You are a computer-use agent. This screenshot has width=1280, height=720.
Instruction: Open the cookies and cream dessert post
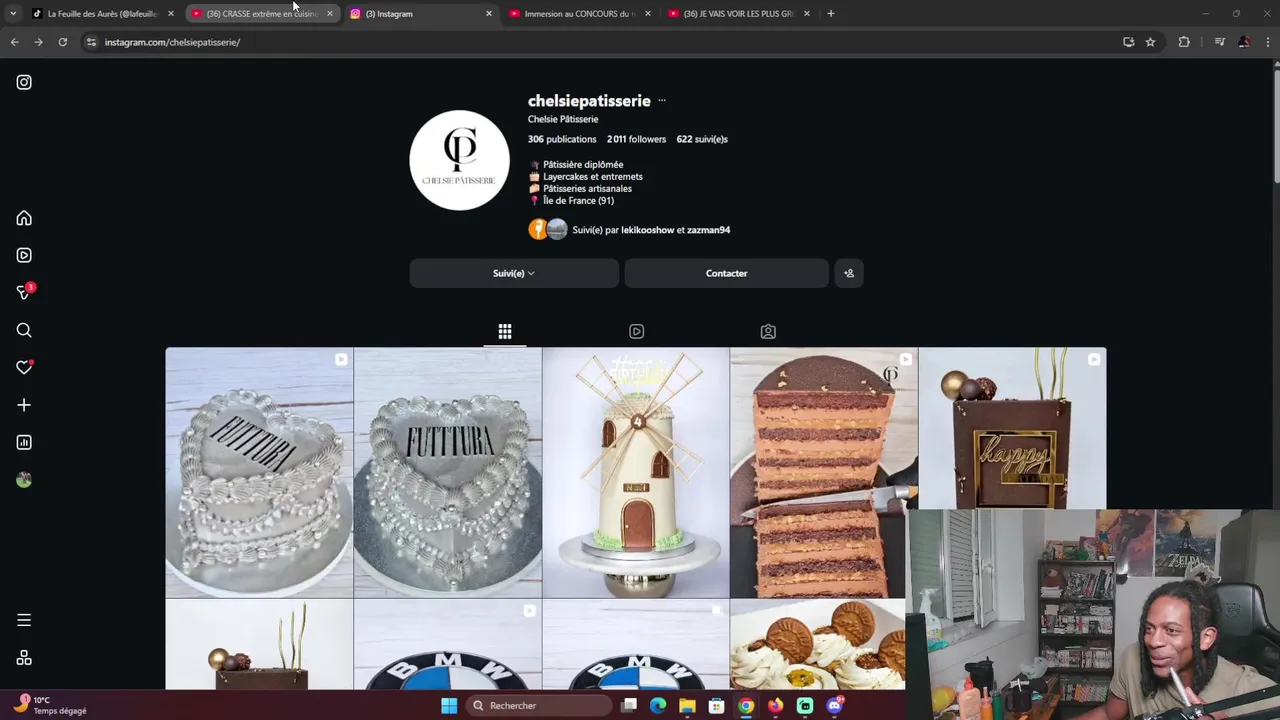pyautogui.click(x=817, y=645)
